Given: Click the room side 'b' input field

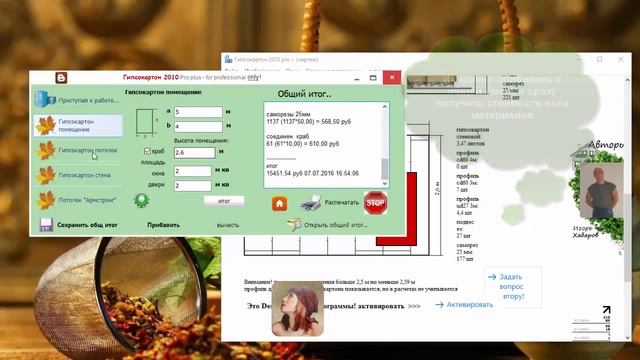Looking at the screenshot, I should click(x=198, y=127).
